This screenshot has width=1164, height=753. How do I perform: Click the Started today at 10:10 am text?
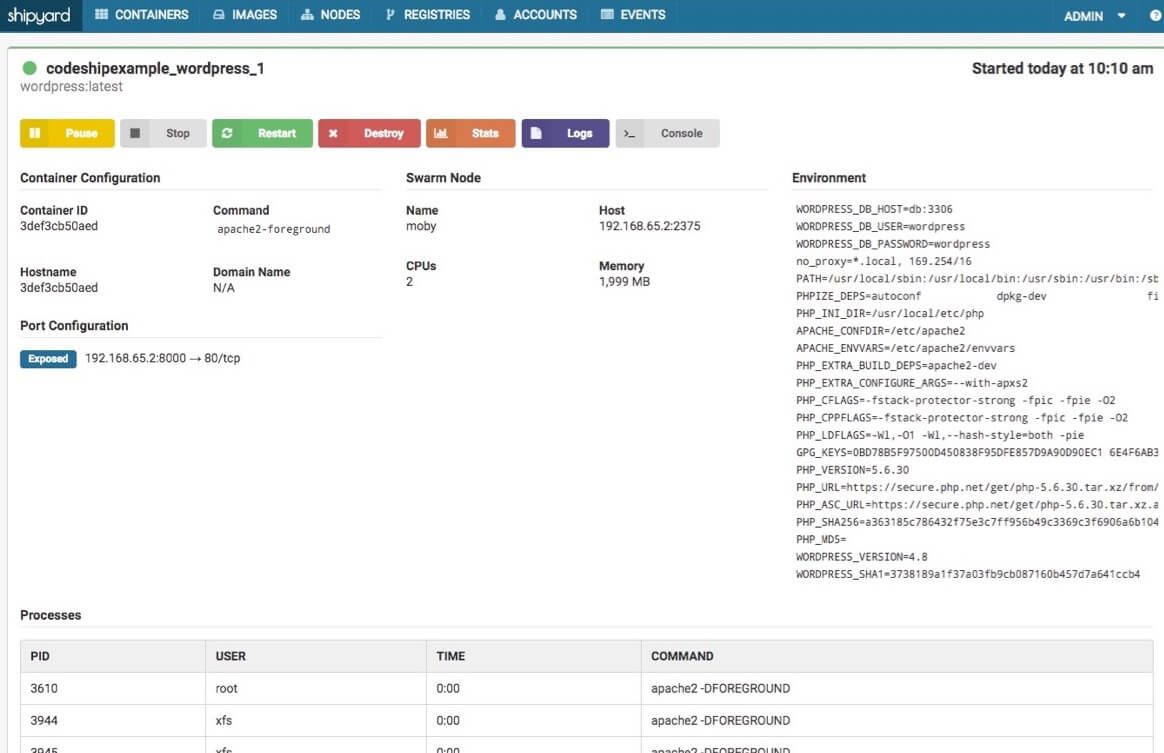(1062, 68)
